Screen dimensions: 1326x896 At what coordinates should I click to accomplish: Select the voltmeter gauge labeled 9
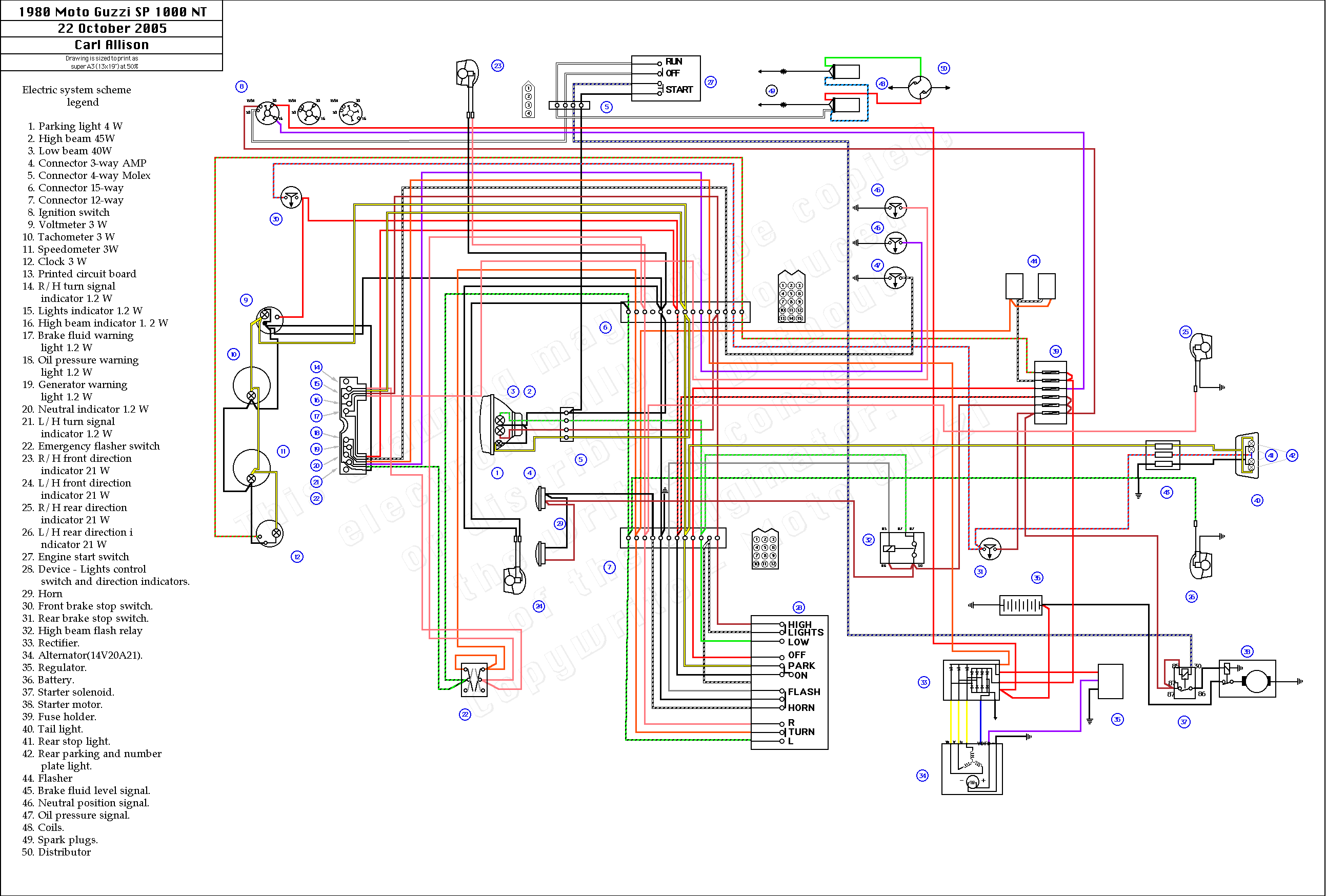(269, 319)
